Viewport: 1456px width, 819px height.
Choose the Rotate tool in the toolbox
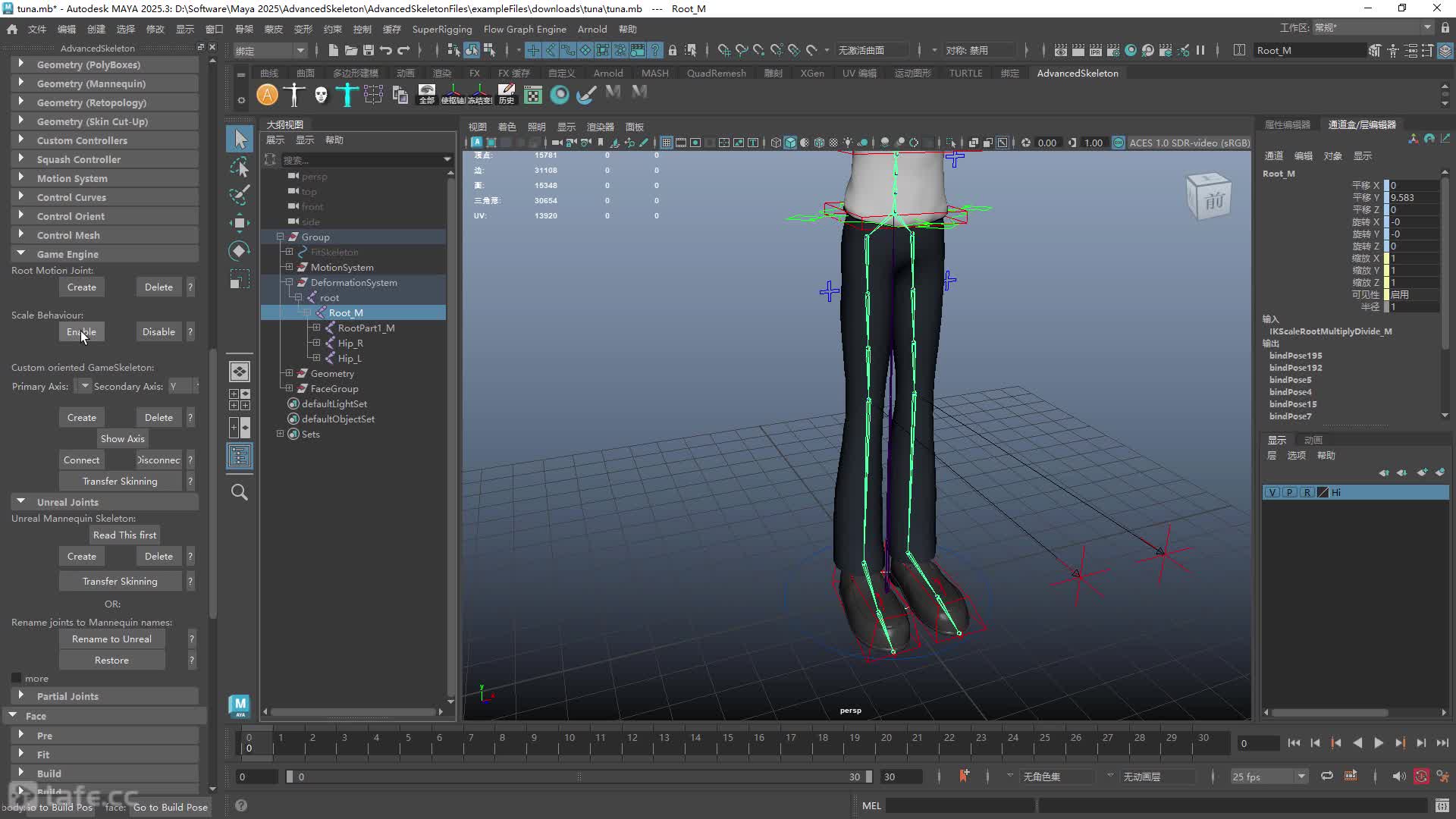click(x=240, y=251)
